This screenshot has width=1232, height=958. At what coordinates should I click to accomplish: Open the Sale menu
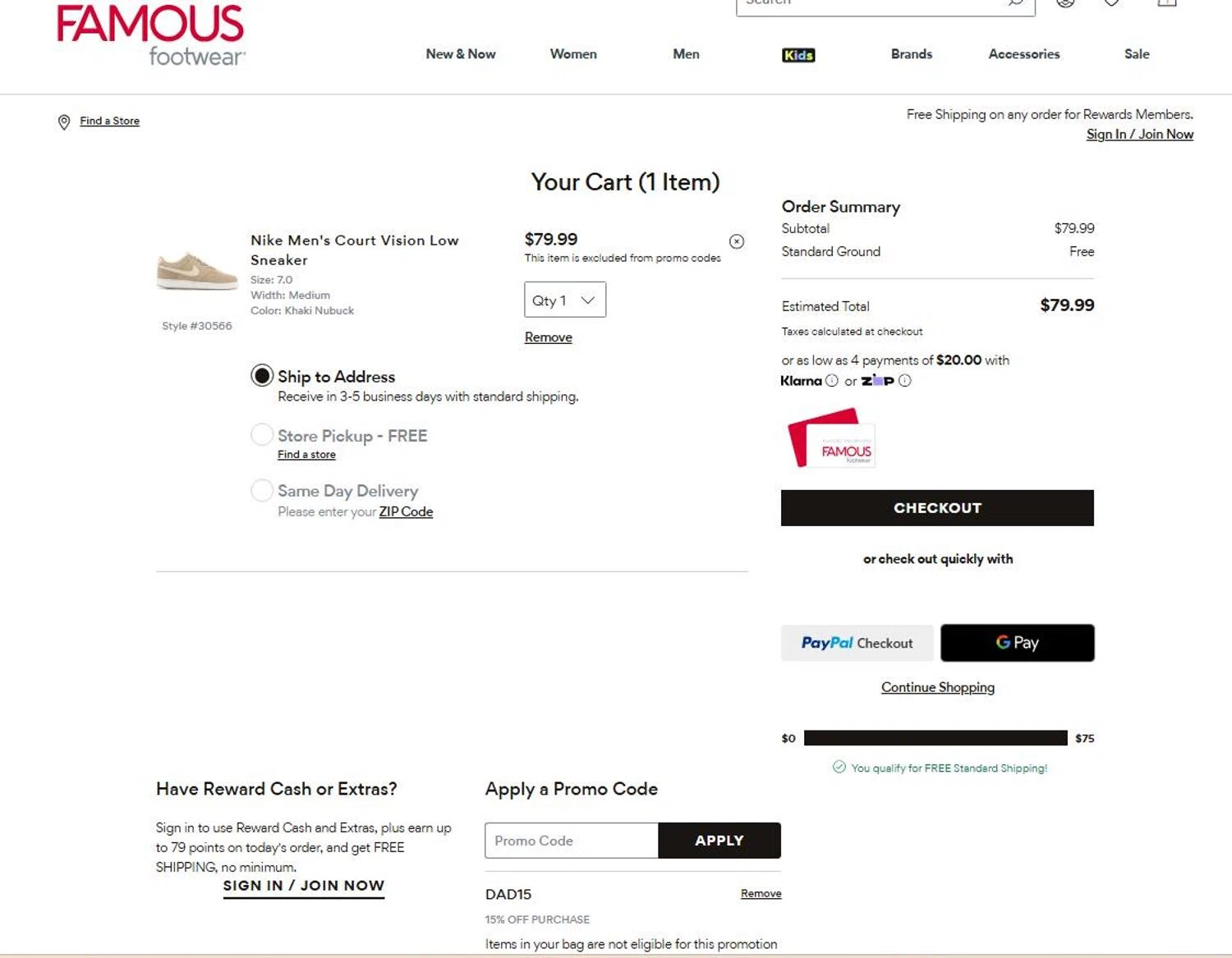tap(1137, 54)
